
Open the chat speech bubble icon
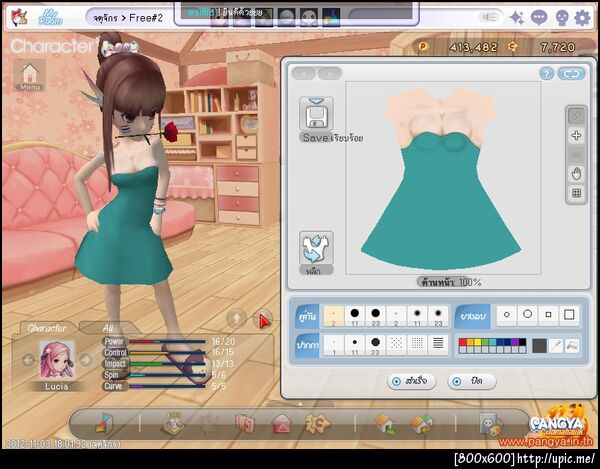pos(538,18)
